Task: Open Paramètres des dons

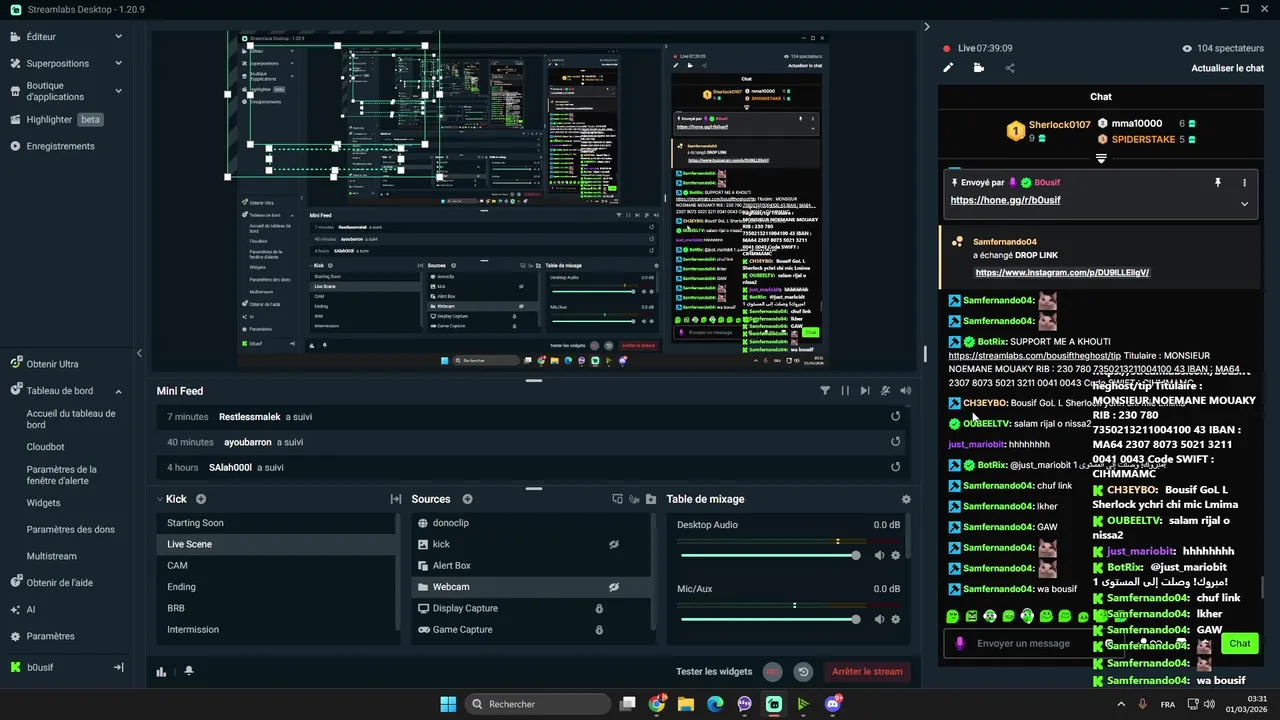Action: click(70, 529)
